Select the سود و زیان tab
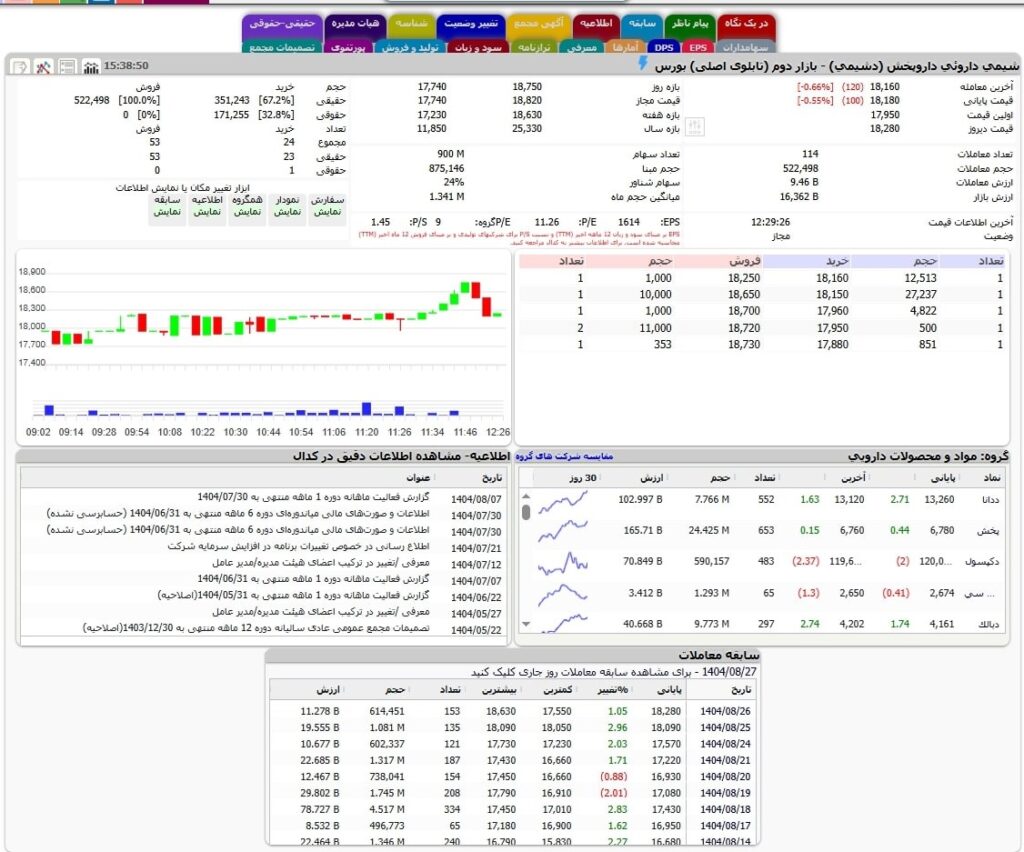This screenshot has height=852, width=1024. point(478,46)
